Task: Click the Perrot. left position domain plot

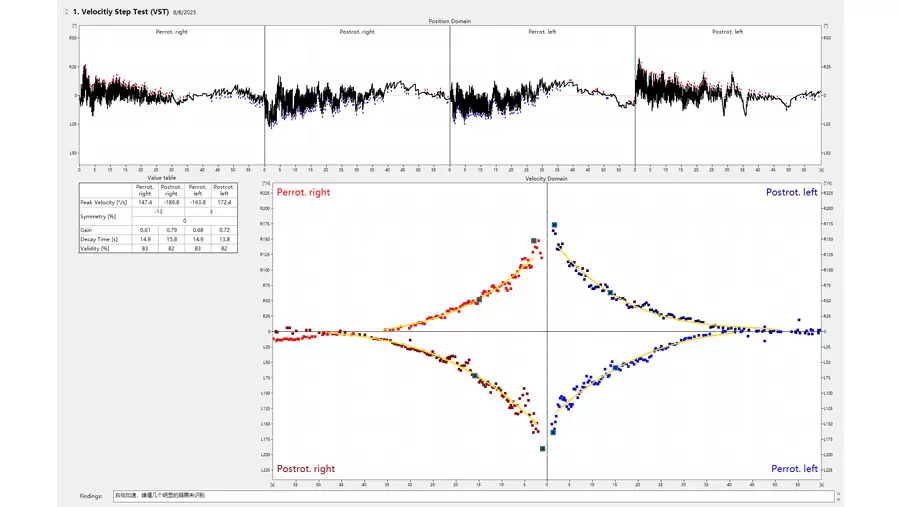Action: pyautogui.click(x=542, y=95)
